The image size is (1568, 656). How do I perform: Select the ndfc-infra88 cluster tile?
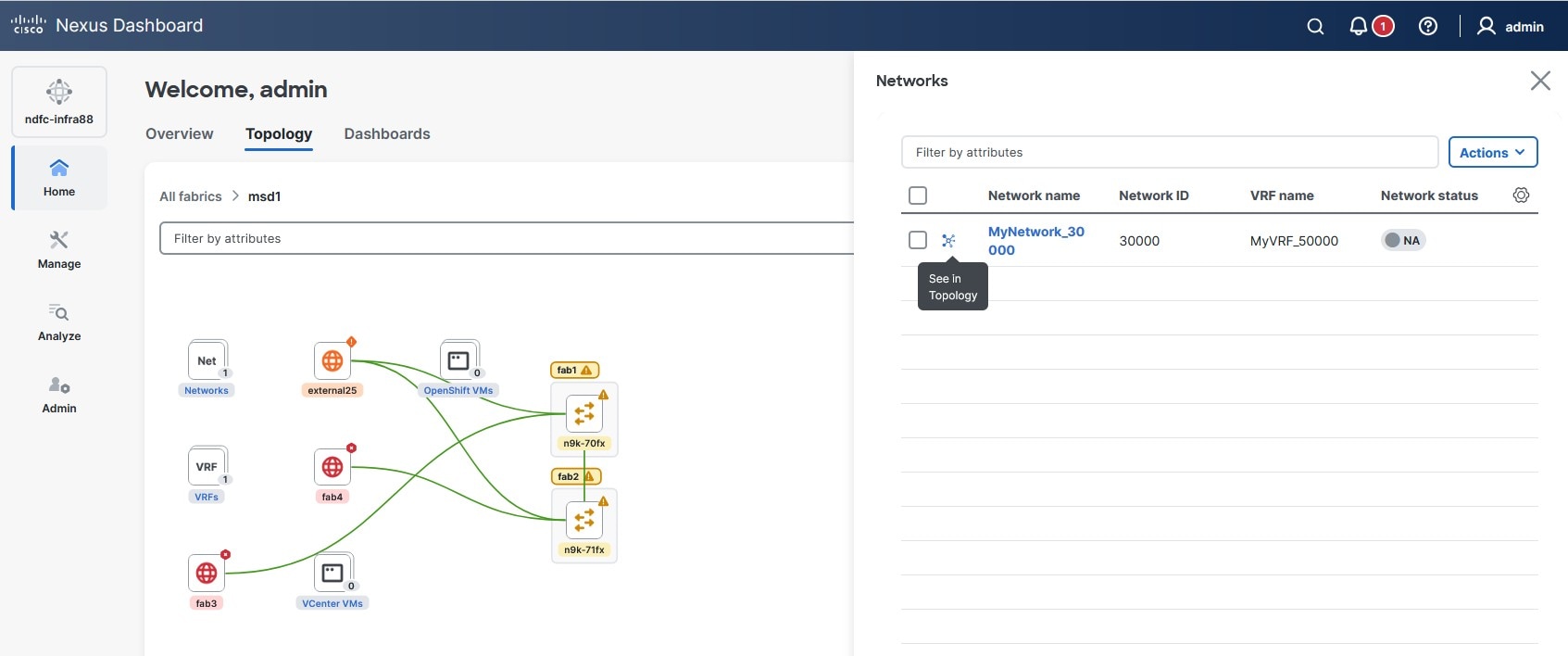(59, 101)
